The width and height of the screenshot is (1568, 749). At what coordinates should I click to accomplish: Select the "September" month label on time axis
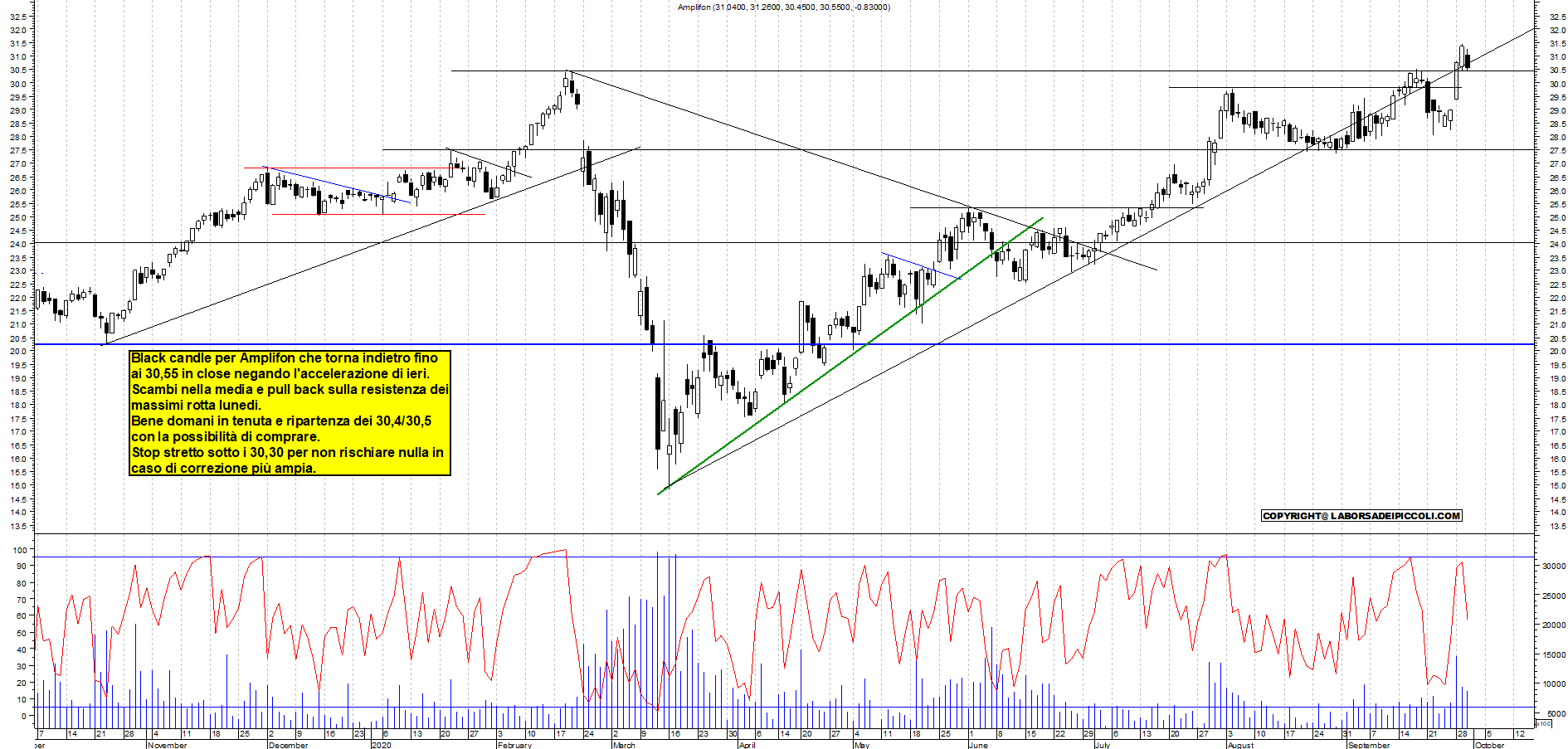pos(1369,745)
